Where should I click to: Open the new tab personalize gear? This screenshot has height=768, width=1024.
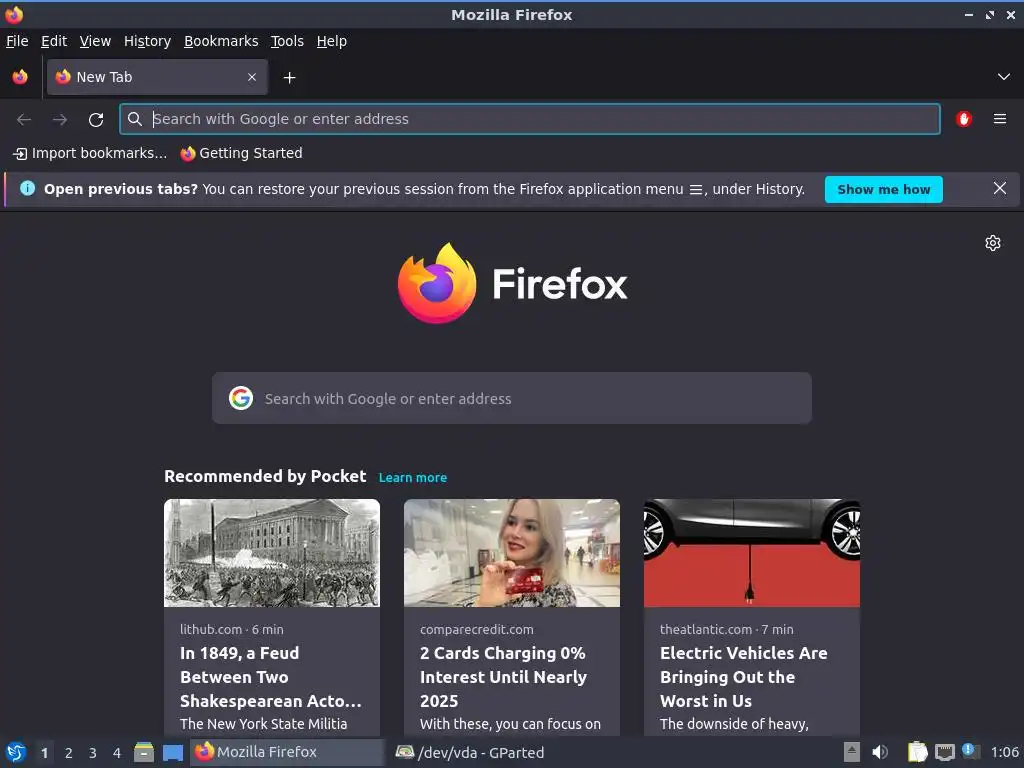click(993, 243)
